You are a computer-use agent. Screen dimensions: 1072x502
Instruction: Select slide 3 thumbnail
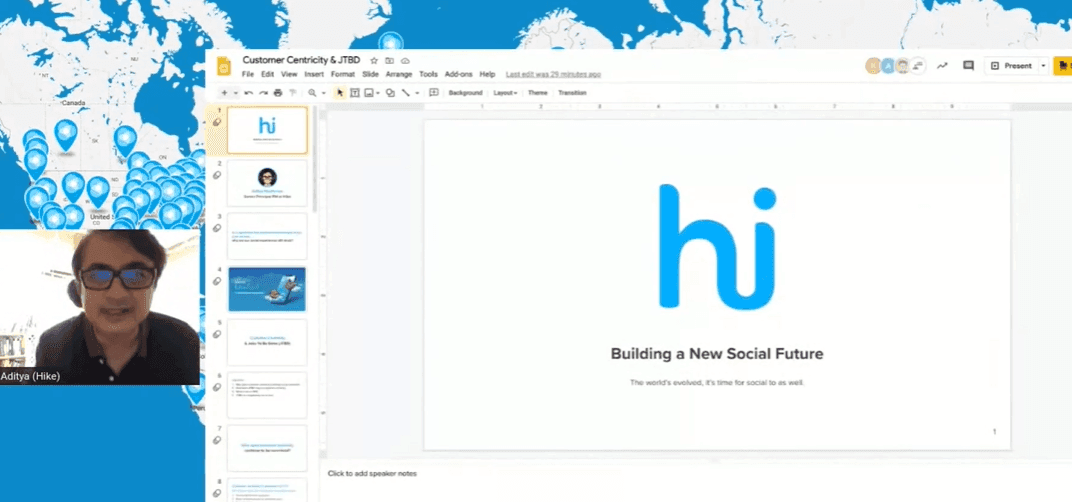click(267, 236)
